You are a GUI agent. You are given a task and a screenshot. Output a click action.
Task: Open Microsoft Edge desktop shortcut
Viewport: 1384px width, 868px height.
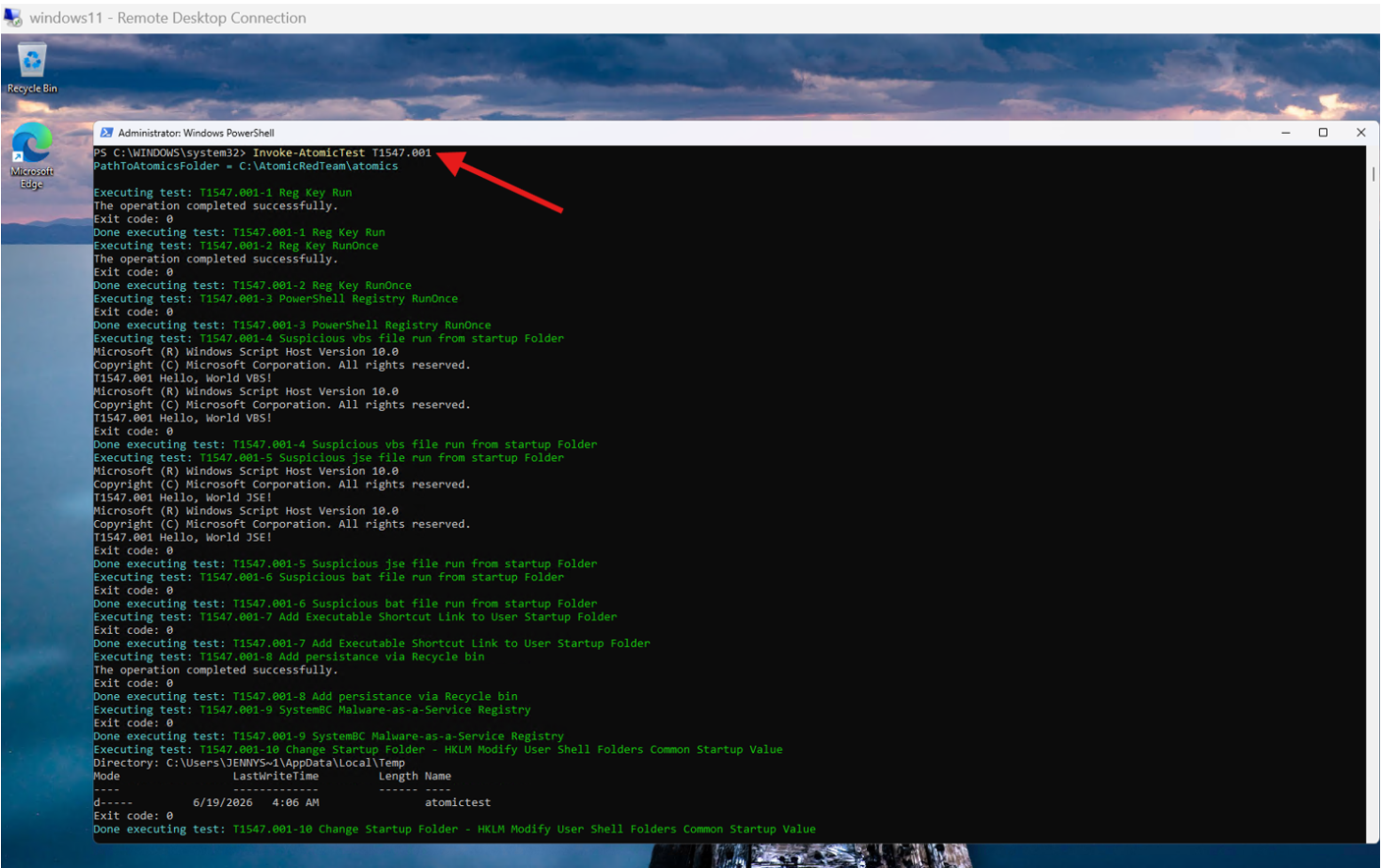[x=32, y=155]
